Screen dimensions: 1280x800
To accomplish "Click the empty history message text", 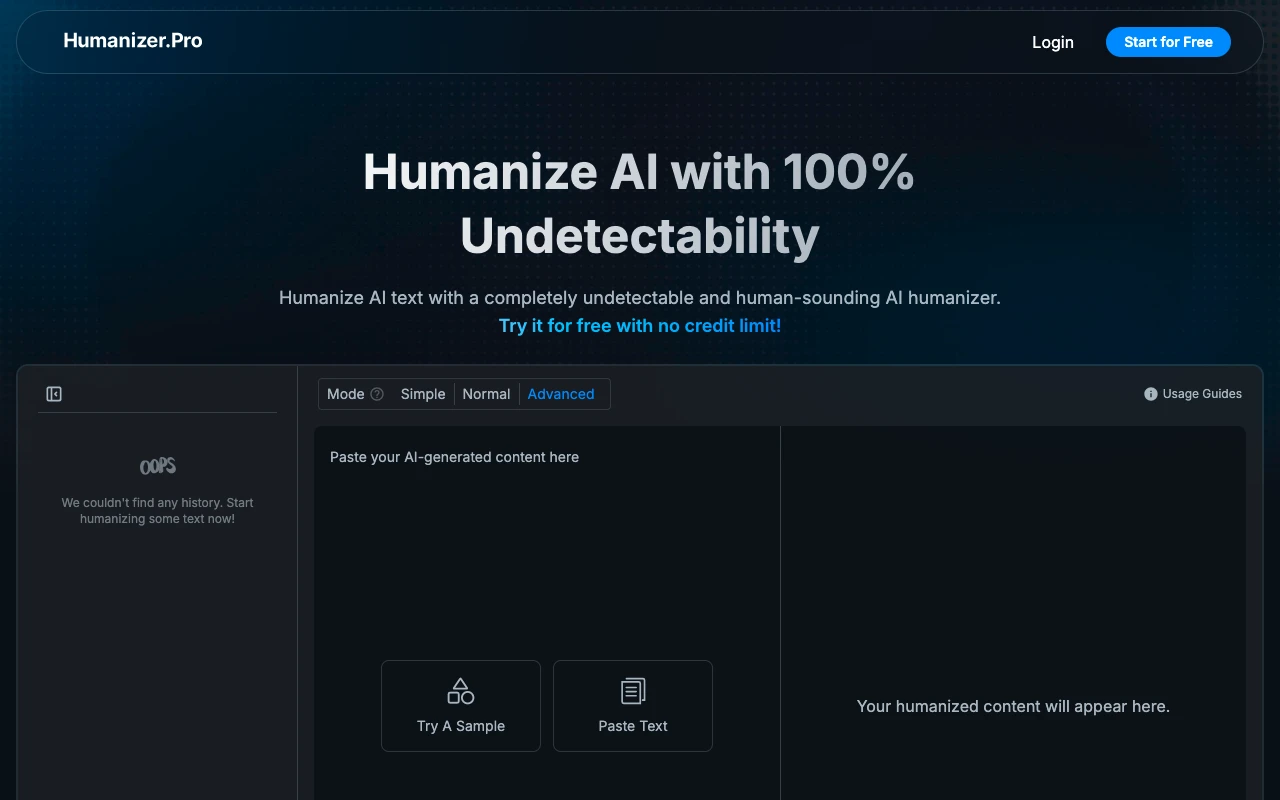I will tap(157, 511).
